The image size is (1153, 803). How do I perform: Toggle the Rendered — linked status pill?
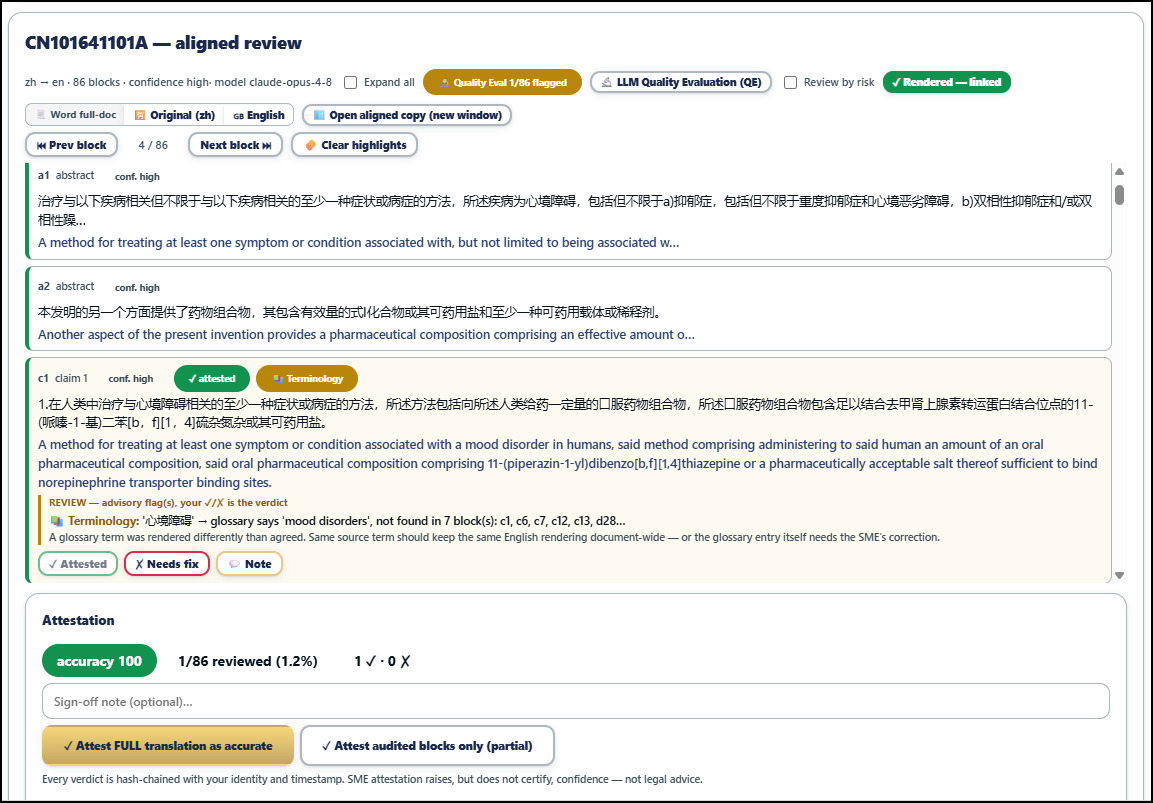tap(946, 82)
